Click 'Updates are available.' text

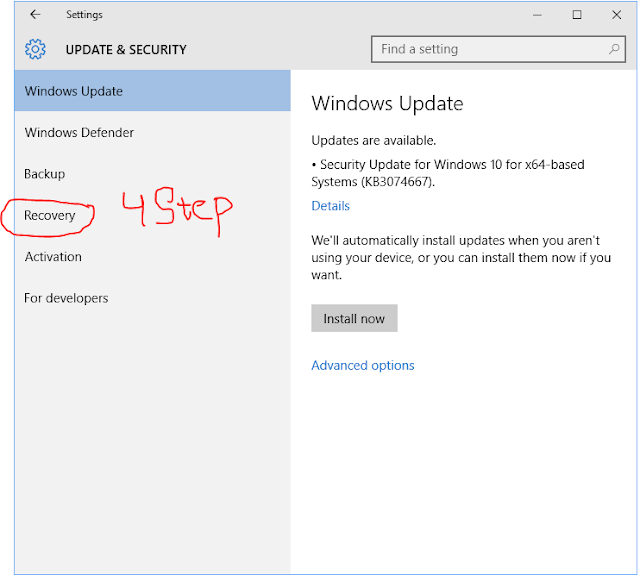373,140
